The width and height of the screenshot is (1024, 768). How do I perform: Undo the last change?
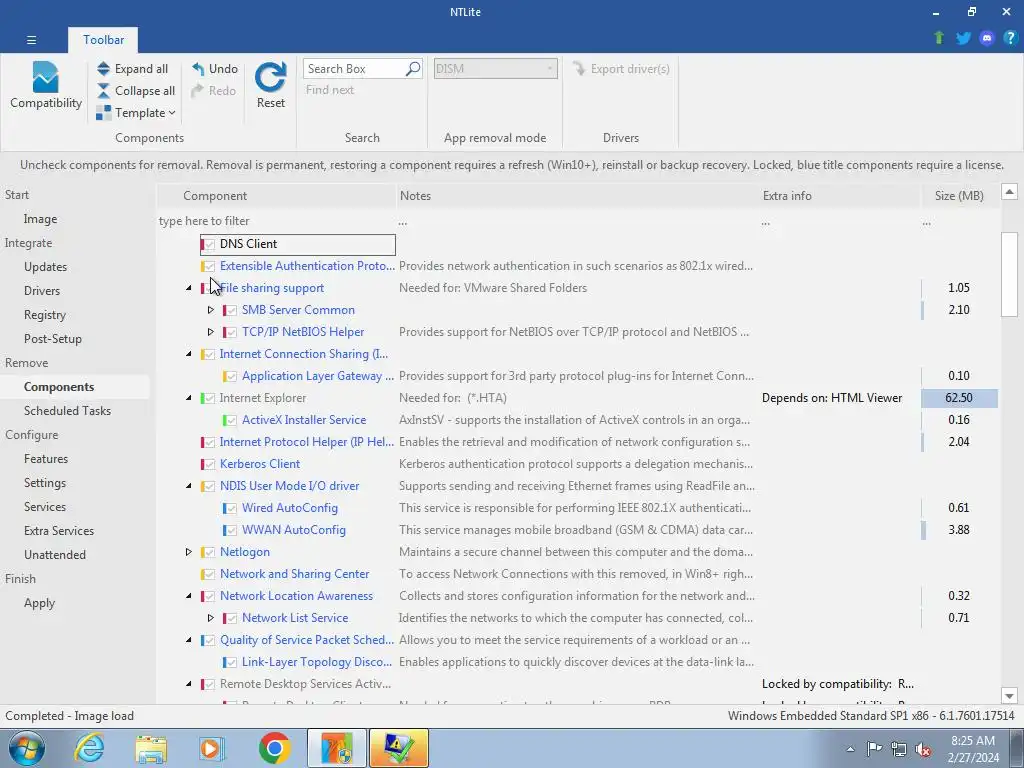point(215,69)
